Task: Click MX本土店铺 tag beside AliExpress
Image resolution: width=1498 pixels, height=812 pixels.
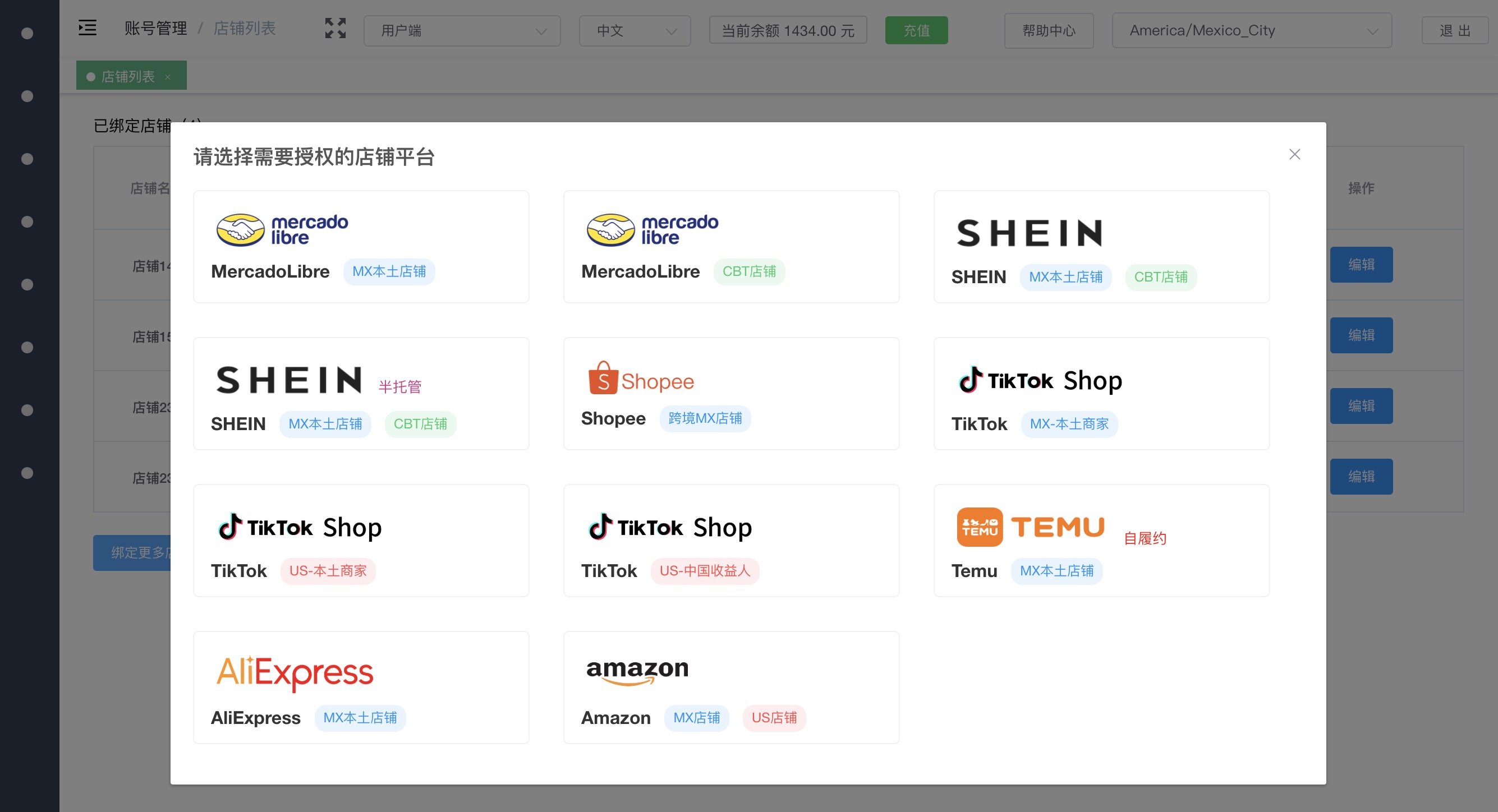Action: [x=360, y=718]
